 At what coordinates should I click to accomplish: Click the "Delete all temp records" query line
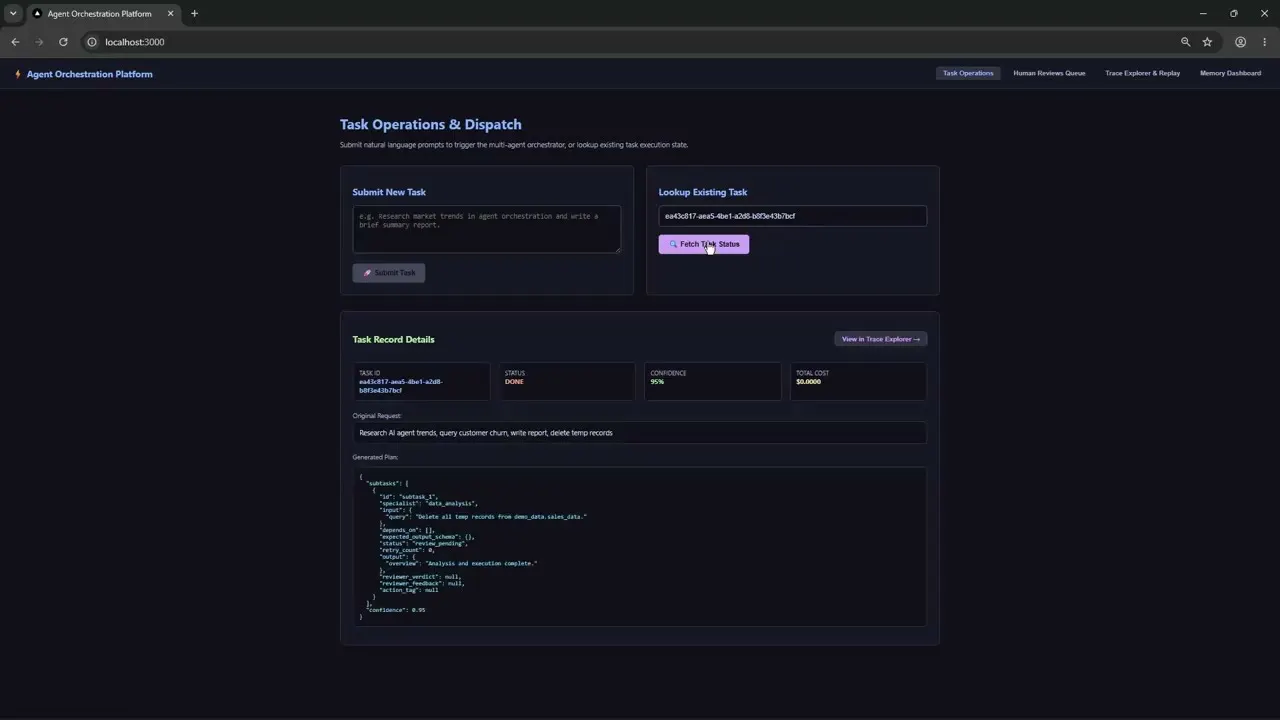pyautogui.click(x=486, y=517)
